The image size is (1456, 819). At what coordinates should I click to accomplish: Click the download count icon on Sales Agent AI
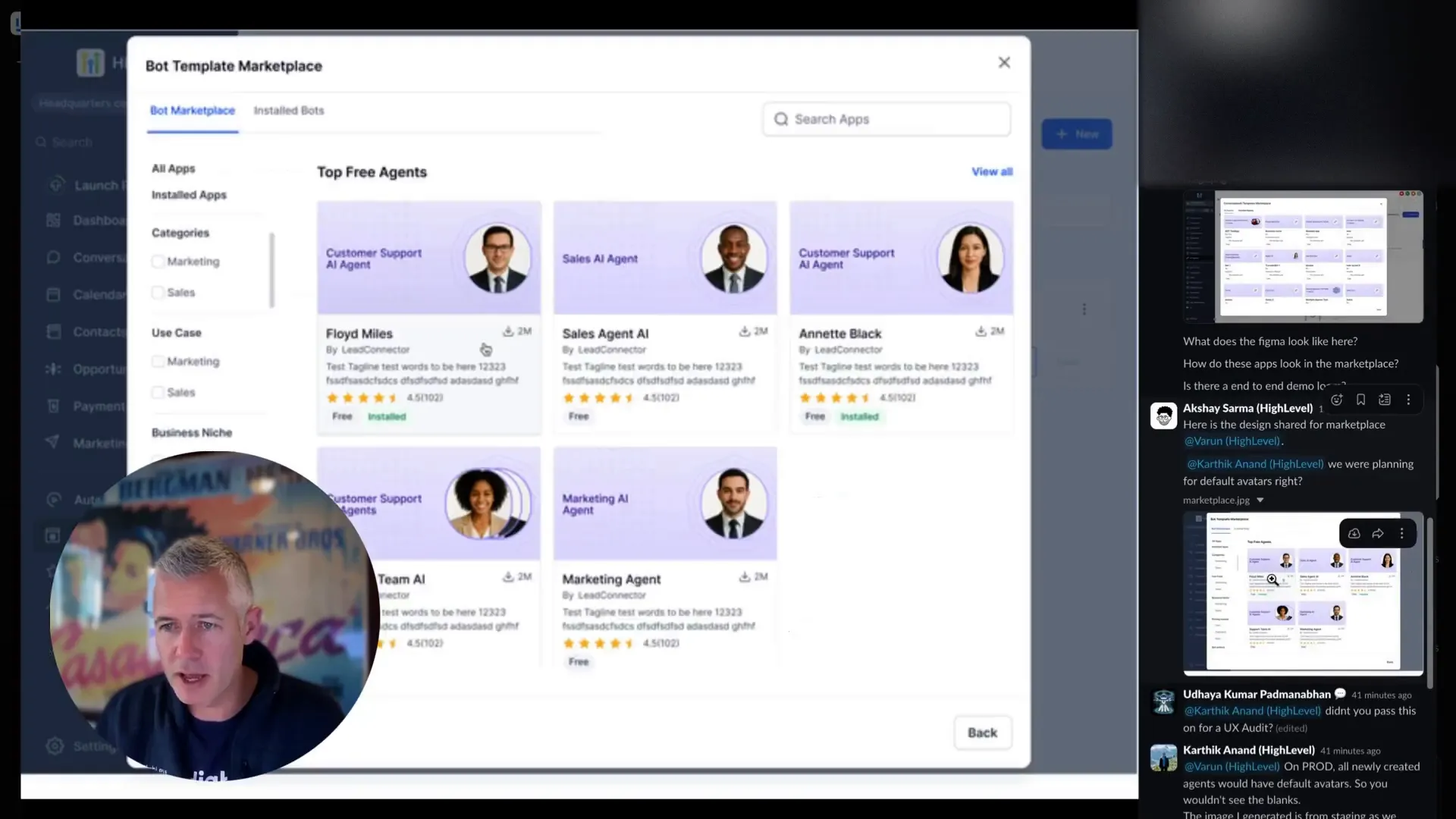pyautogui.click(x=745, y=331)
